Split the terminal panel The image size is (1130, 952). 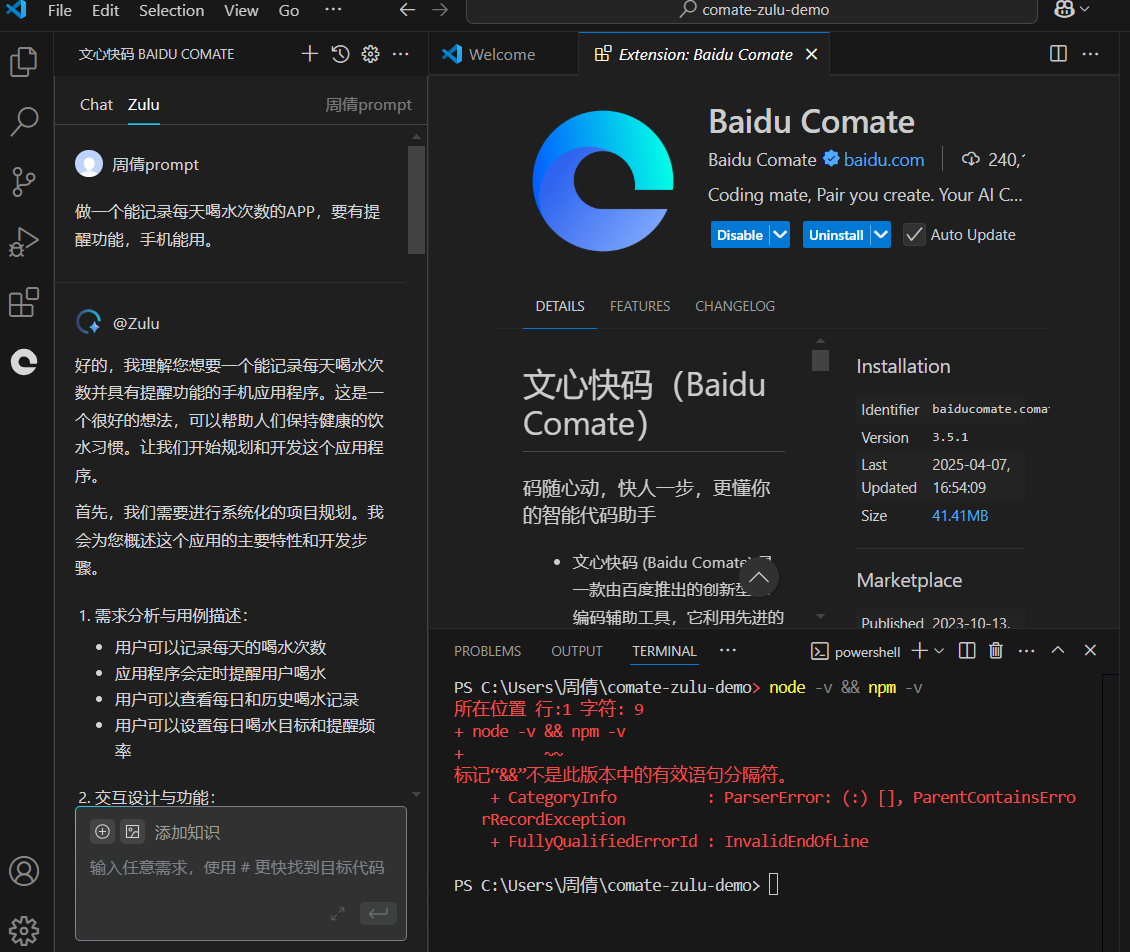(967, 651)
